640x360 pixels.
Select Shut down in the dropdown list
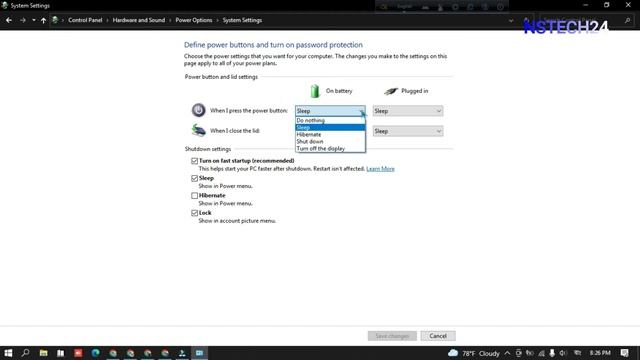tap(330, 141)
